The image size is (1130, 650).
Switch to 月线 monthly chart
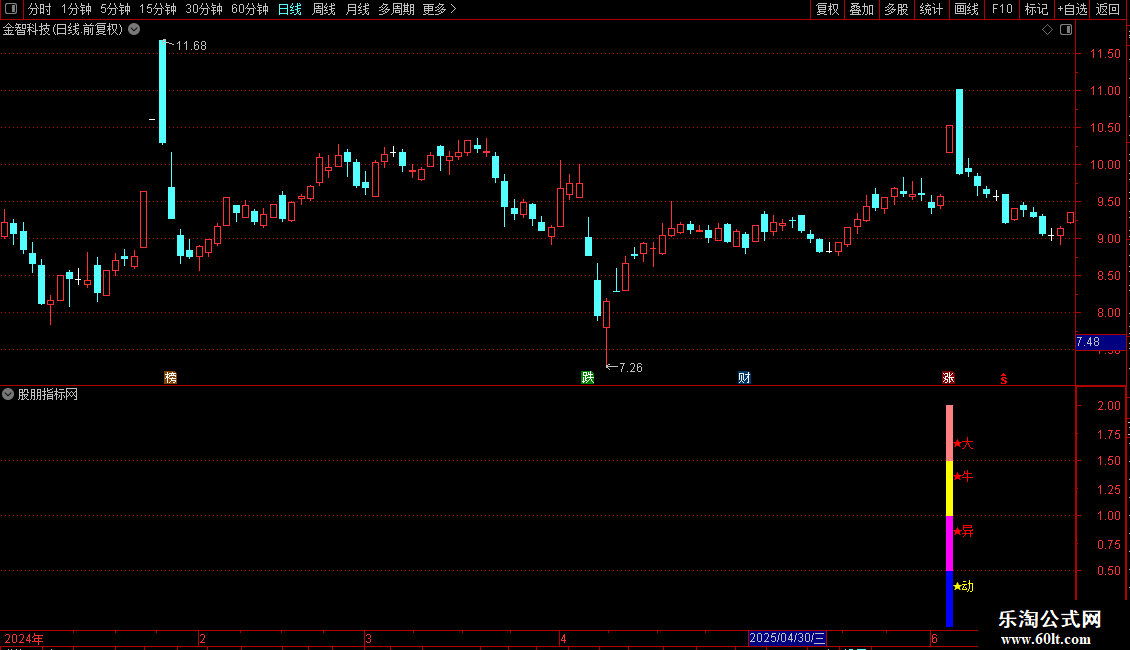357,9
